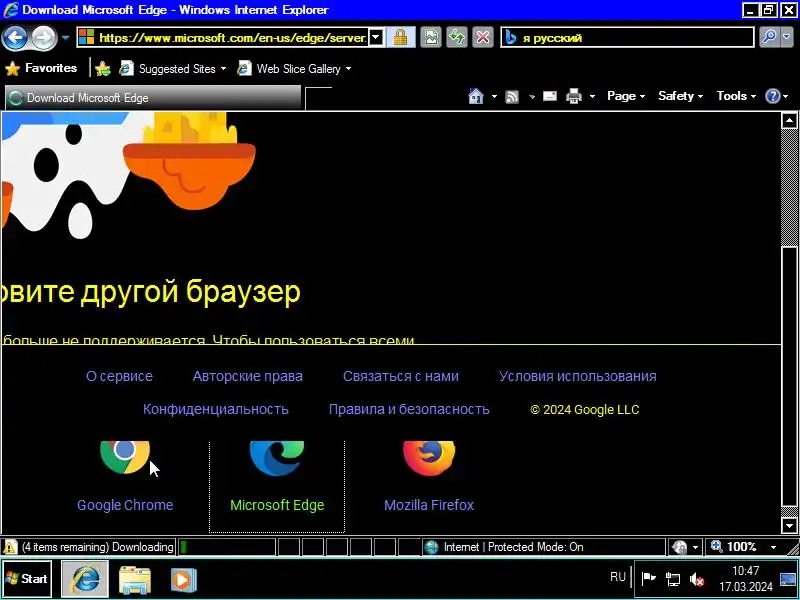Viewport: 800px width, 600px height.
Task: Click the Mozilla Firefox text link
Action: pyautogui.click(x=429, y=505)
